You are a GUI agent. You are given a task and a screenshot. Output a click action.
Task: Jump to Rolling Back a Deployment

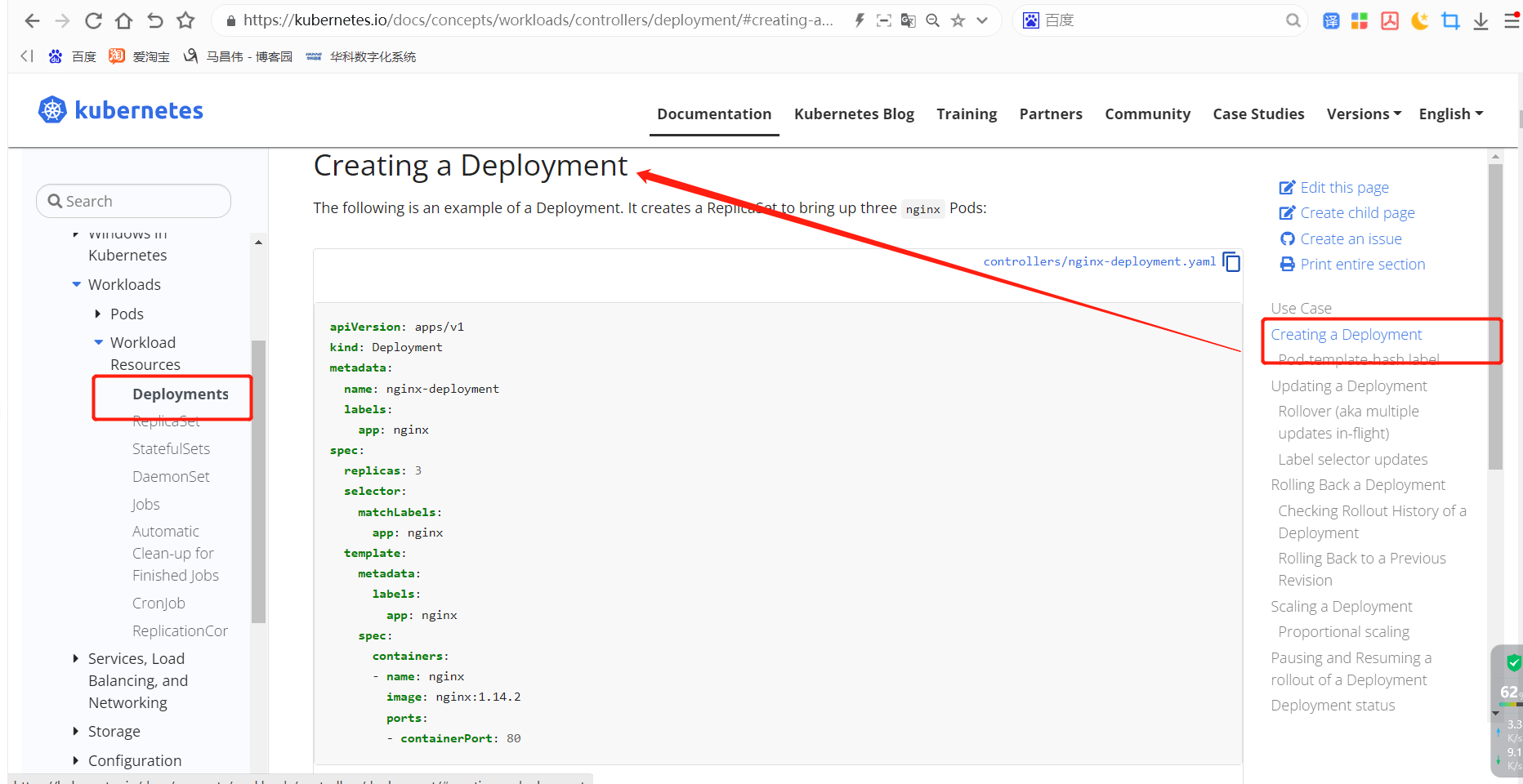click(1358, 484)
